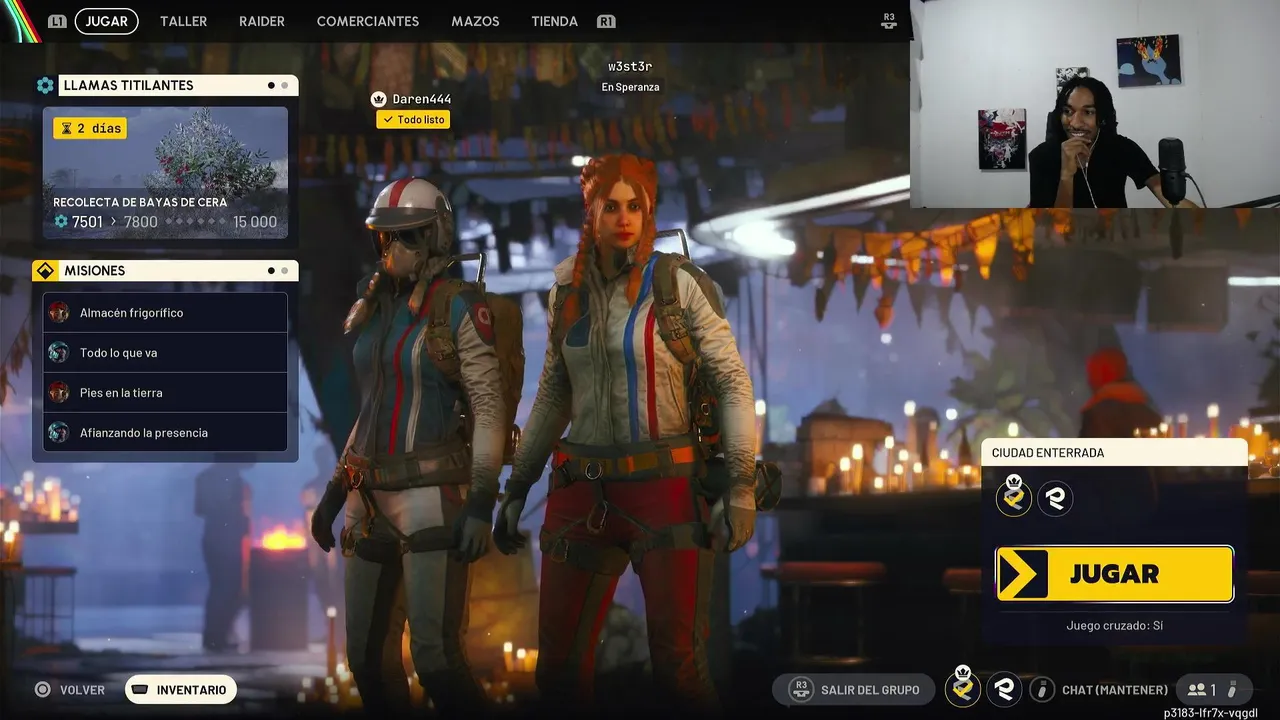The width and height of the screenshot is (1280, 720).
Task: Click the L1 shoulder button icon
Action: pos(57,21)
